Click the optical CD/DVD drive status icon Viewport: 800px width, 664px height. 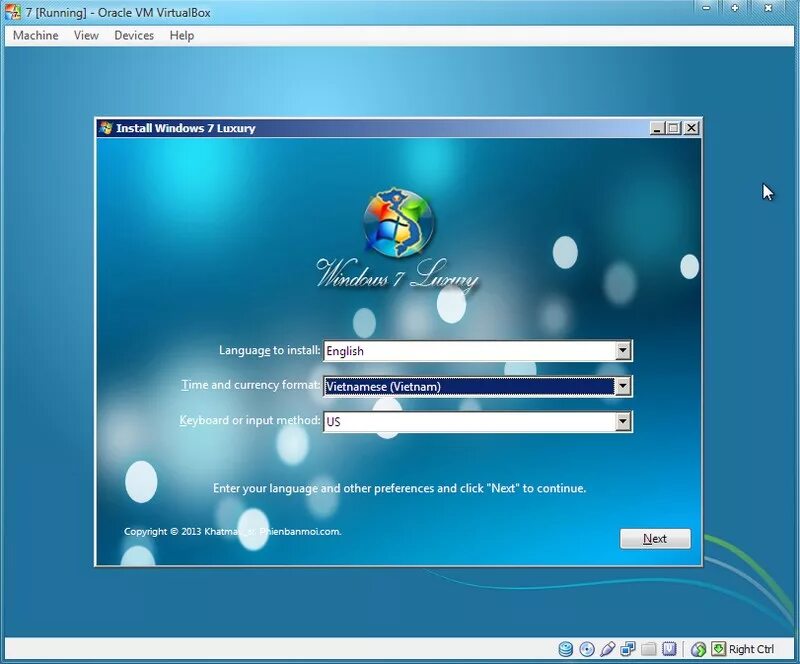(587, 649)
